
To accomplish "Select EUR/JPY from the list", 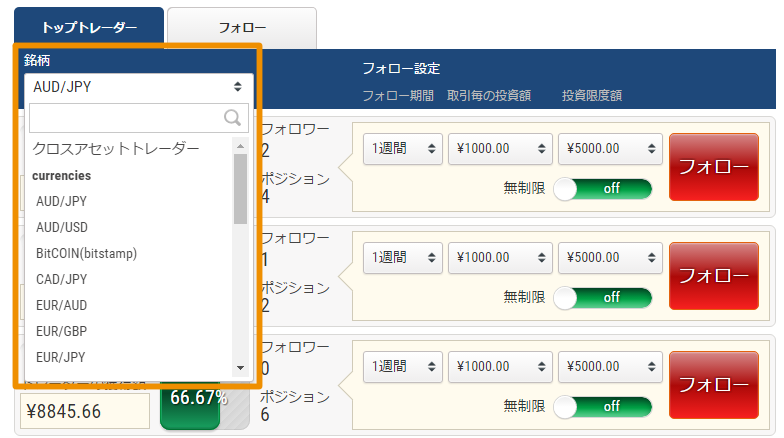I will click(x=60, y=357).
